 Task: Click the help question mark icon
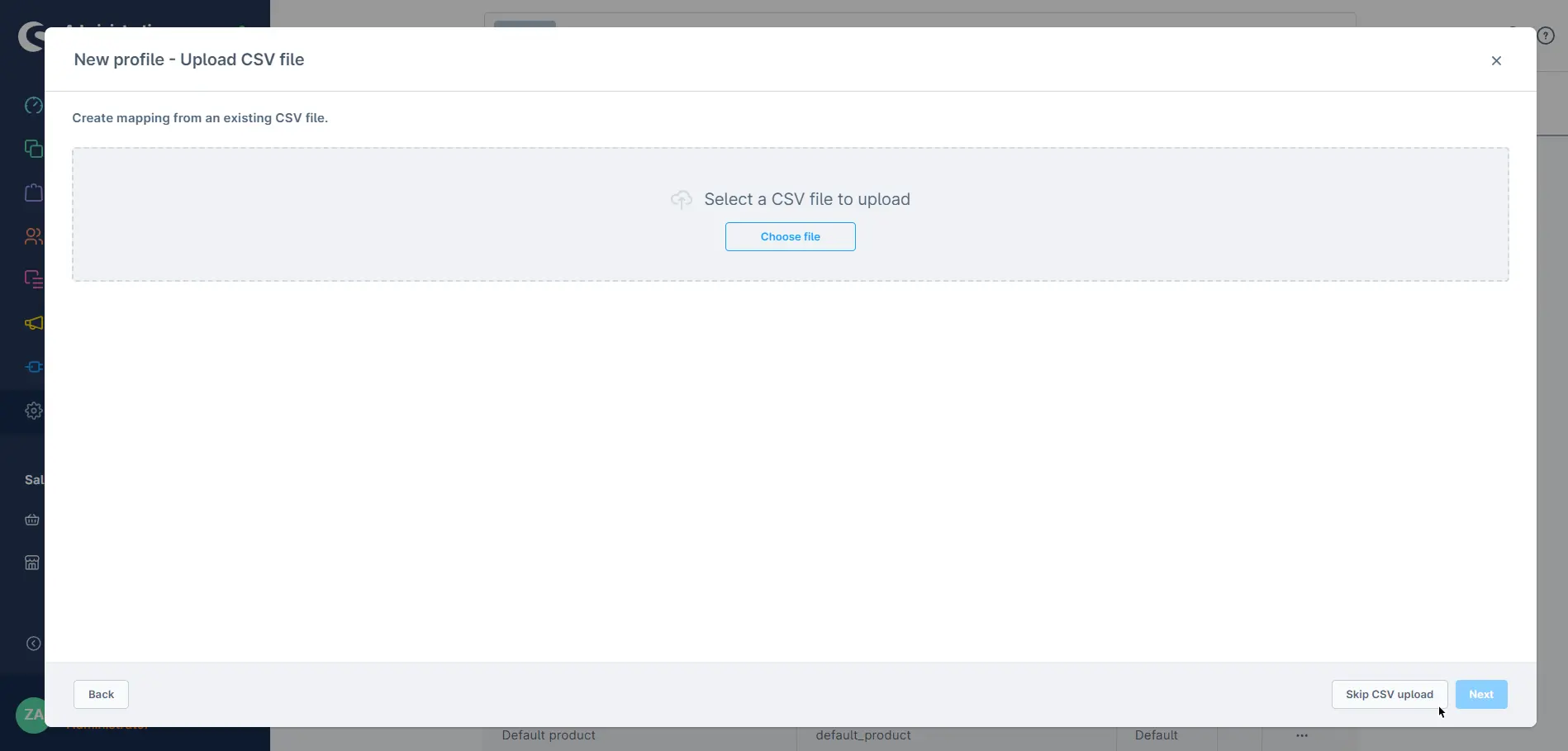pyautogui.click(x=1546, y=36)
